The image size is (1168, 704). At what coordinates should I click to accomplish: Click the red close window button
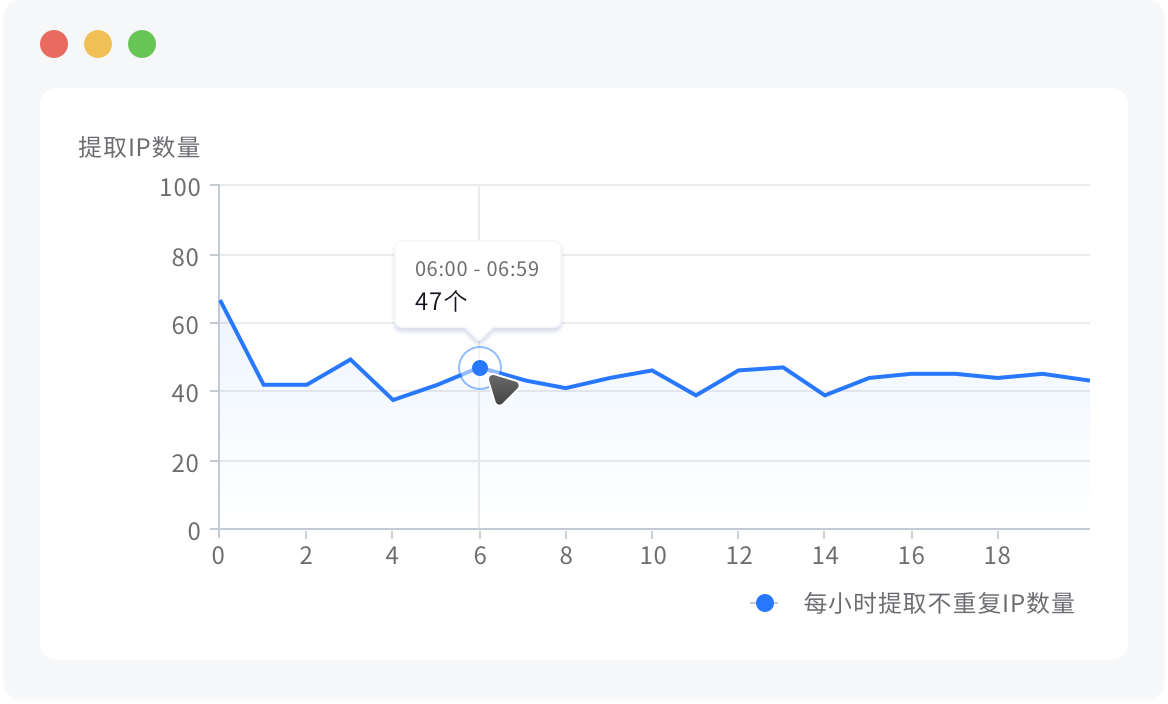(x=54, y=44)
